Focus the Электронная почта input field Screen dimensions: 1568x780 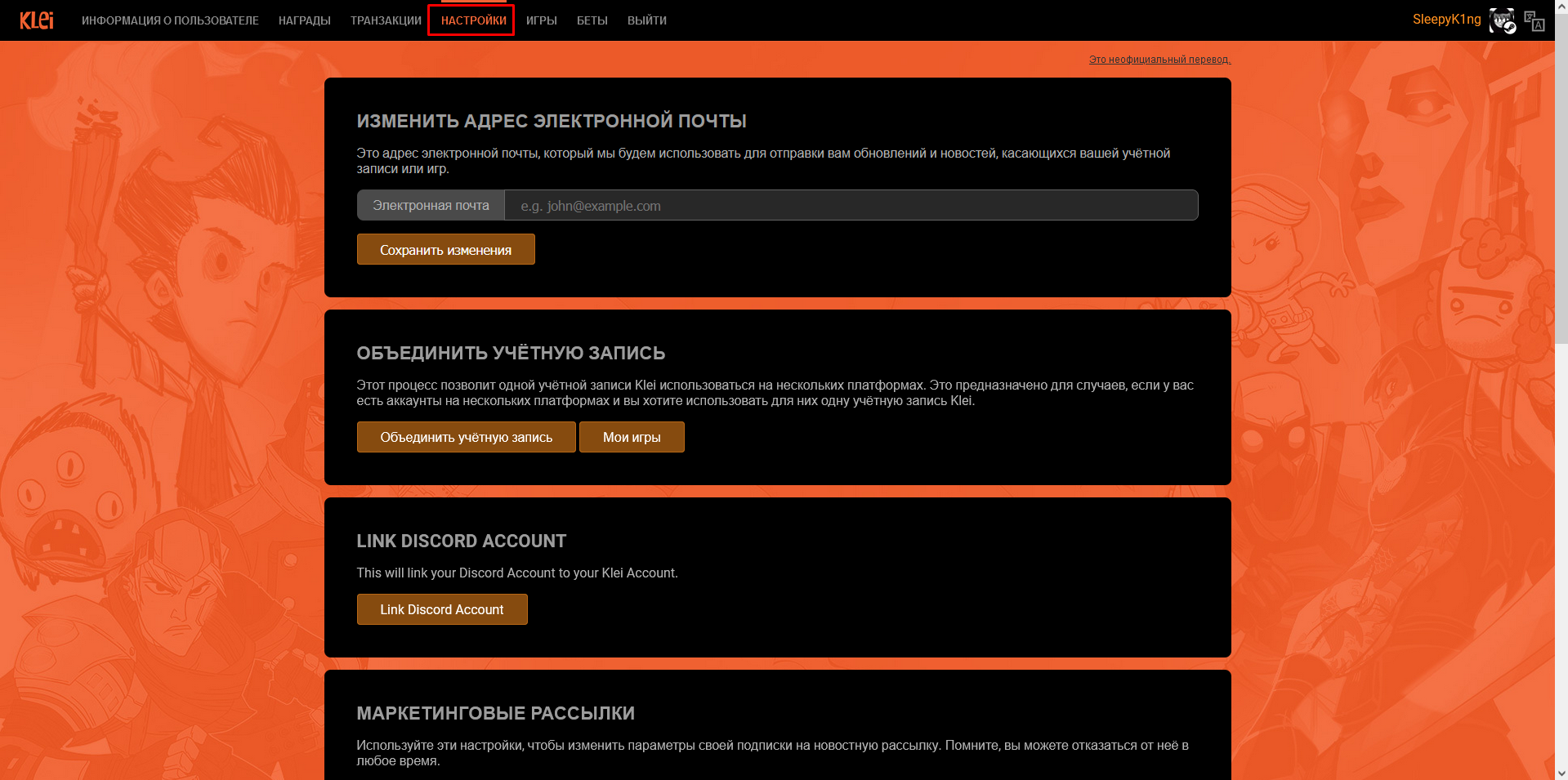click(851, 205)
